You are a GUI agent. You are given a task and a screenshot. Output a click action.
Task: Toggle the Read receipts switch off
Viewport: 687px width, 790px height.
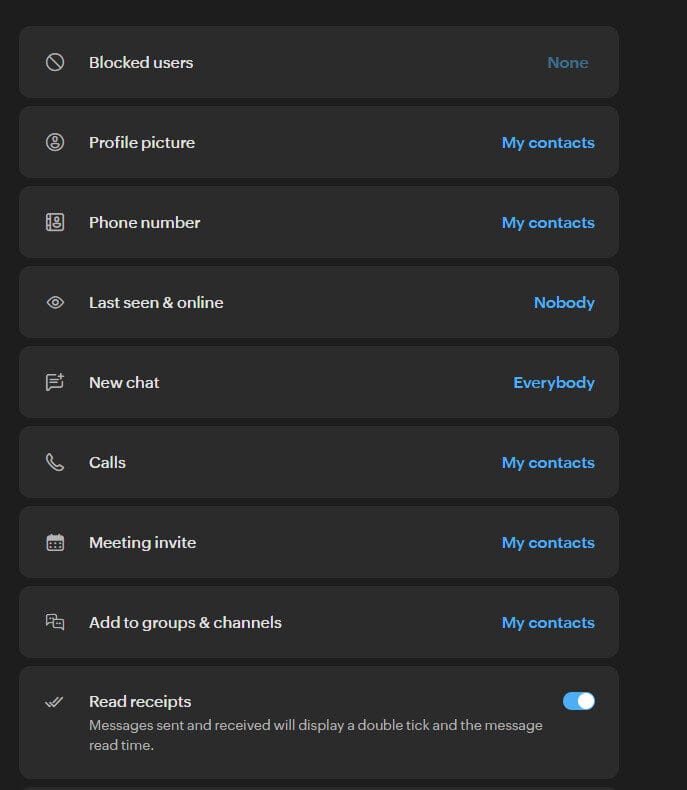click(578, 701)
